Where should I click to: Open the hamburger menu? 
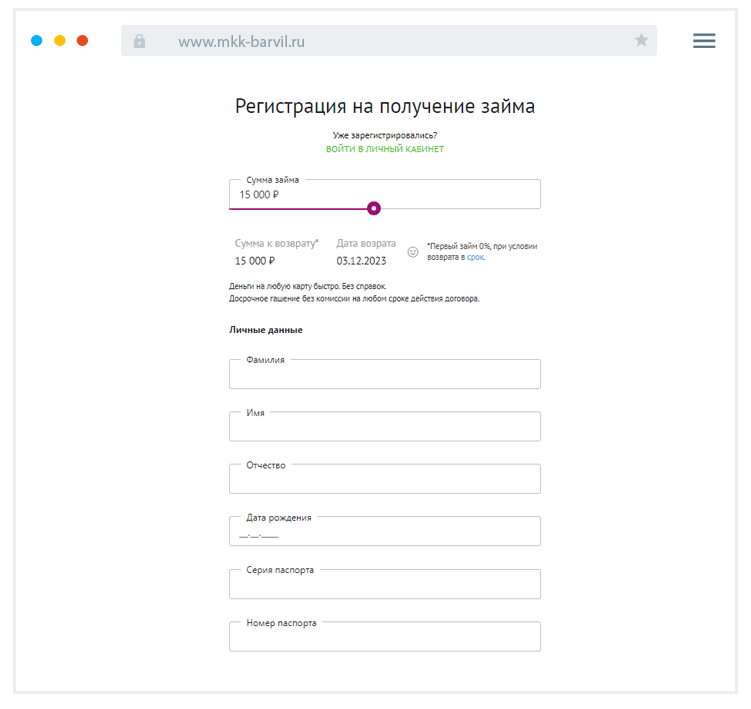(704, 41)
